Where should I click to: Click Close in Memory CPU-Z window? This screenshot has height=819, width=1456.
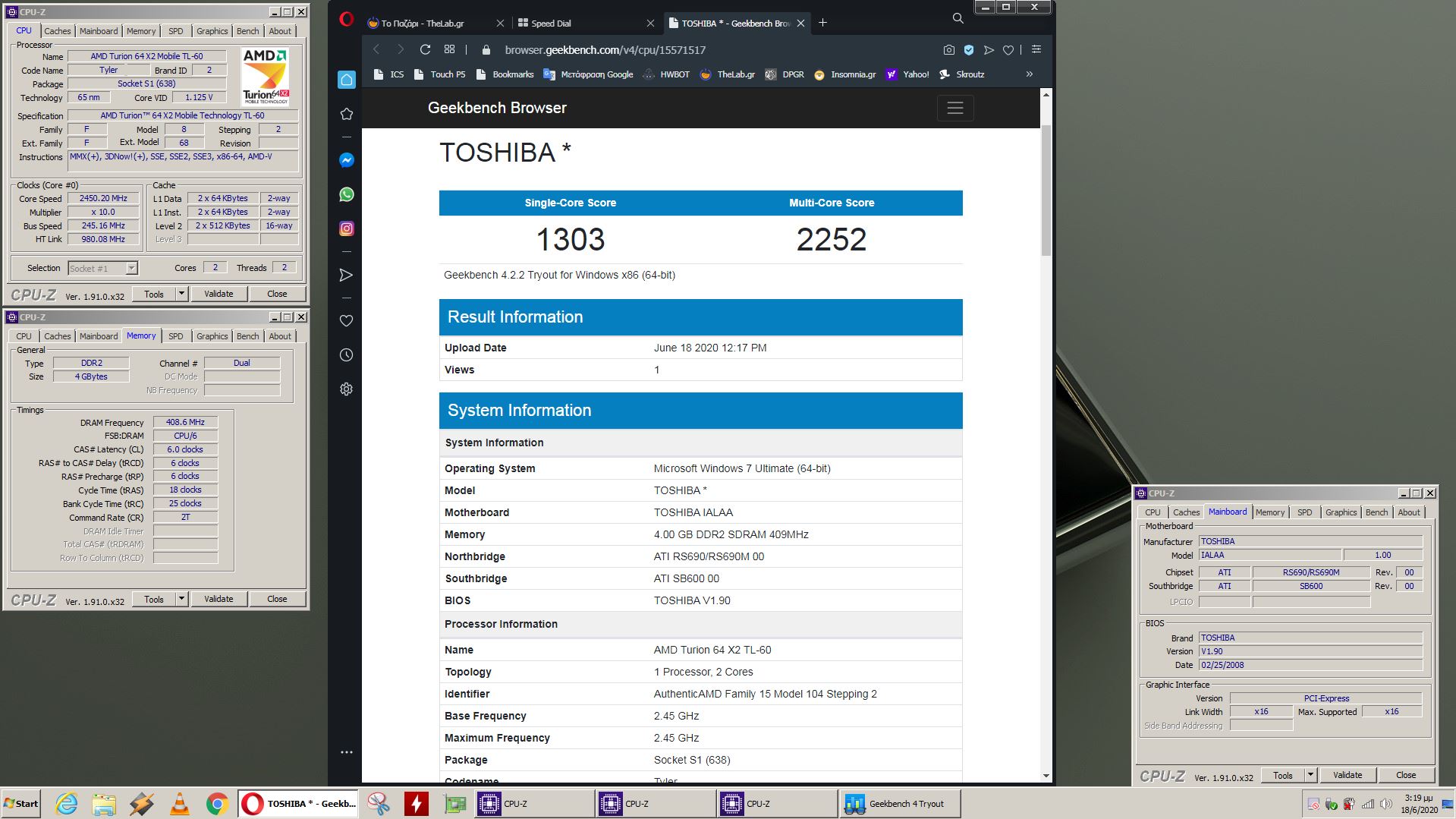[277, 599]
